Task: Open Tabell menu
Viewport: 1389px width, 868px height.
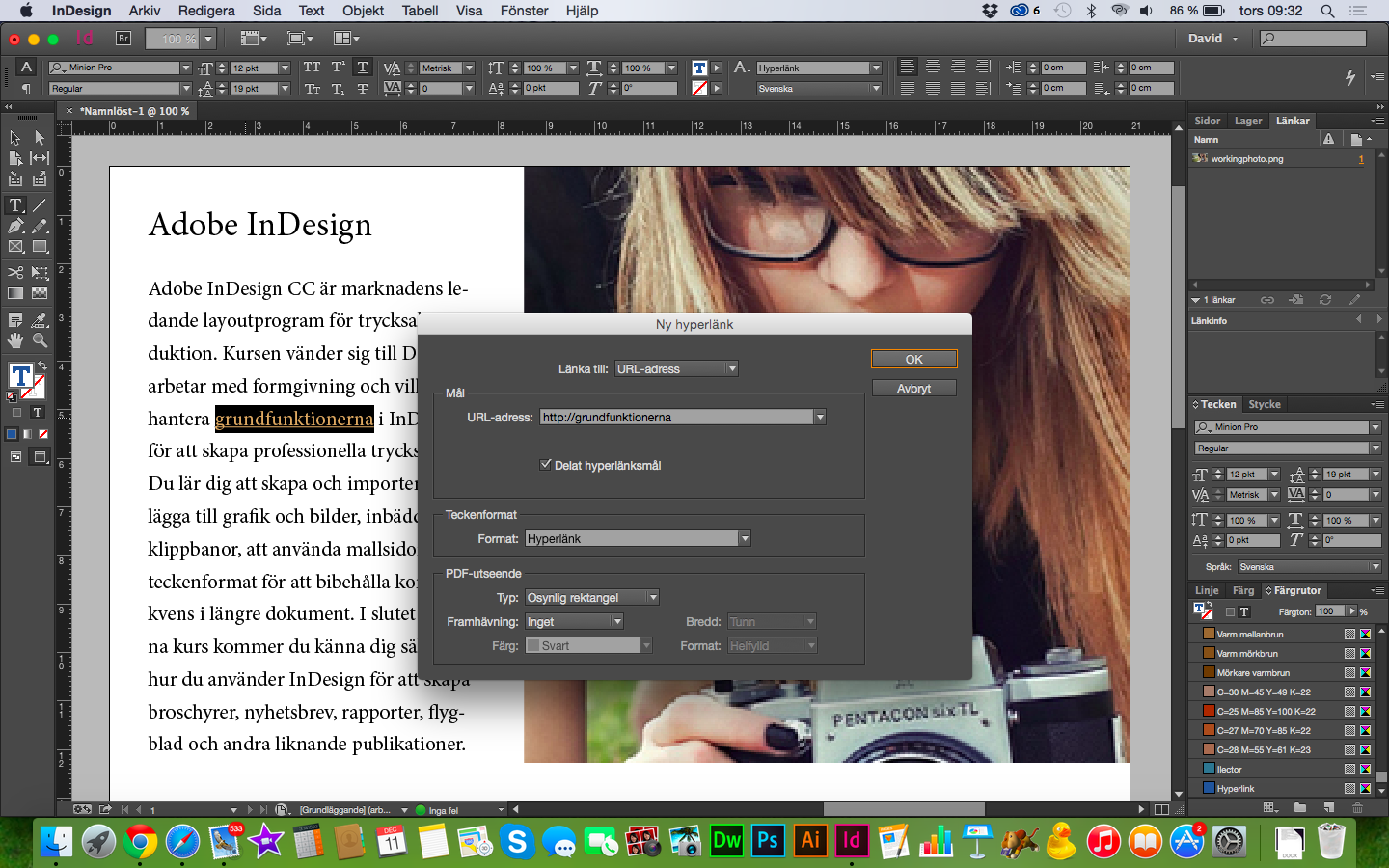Action: pos(420,11)
